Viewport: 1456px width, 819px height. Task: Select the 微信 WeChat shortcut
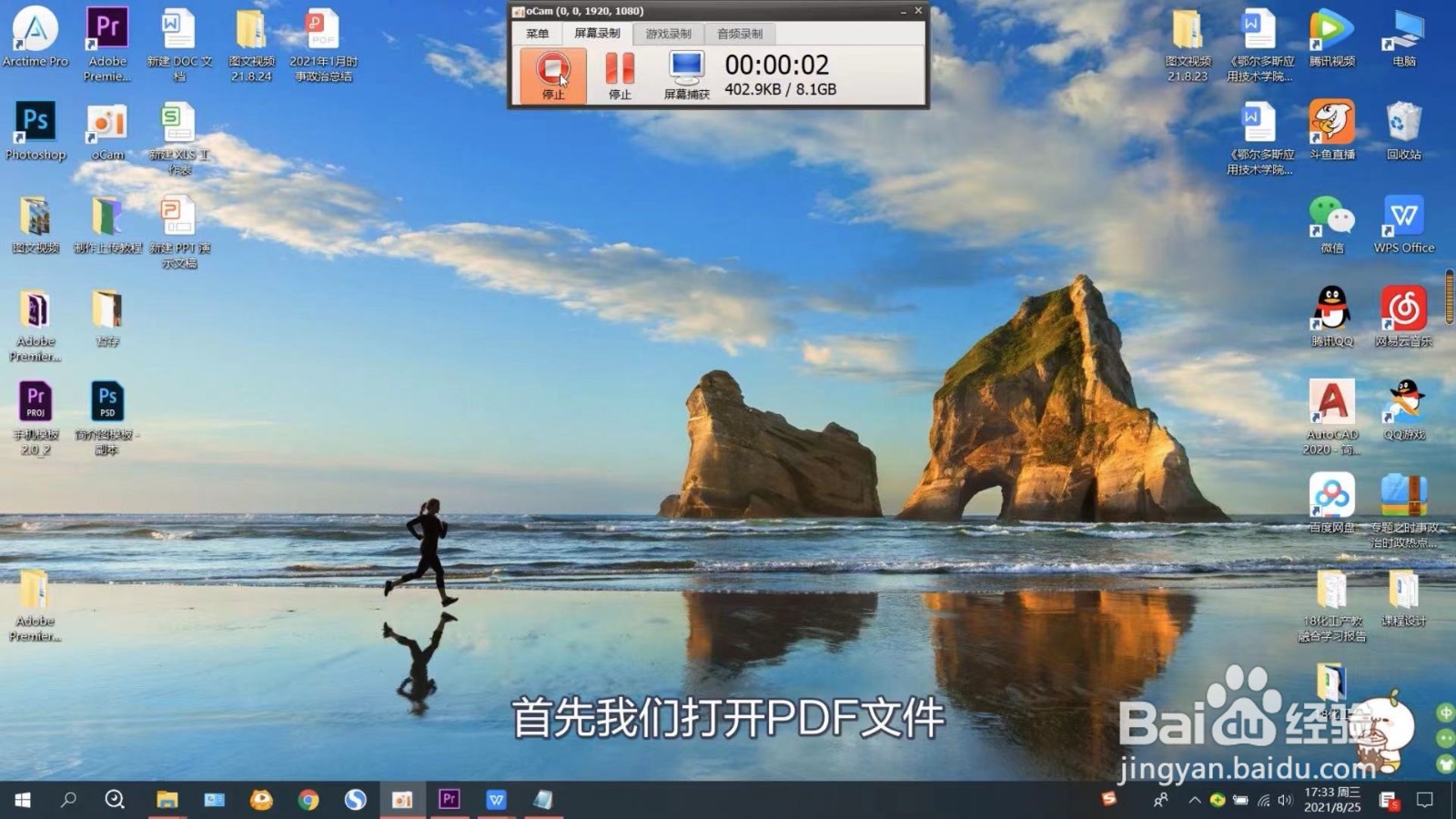1332,225
